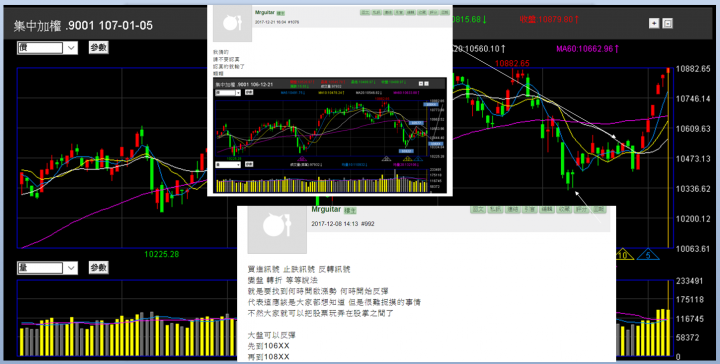Open Mrguitar profile in the #1075 post
This screenshot has height=364, width=720.
coord(264,12)
